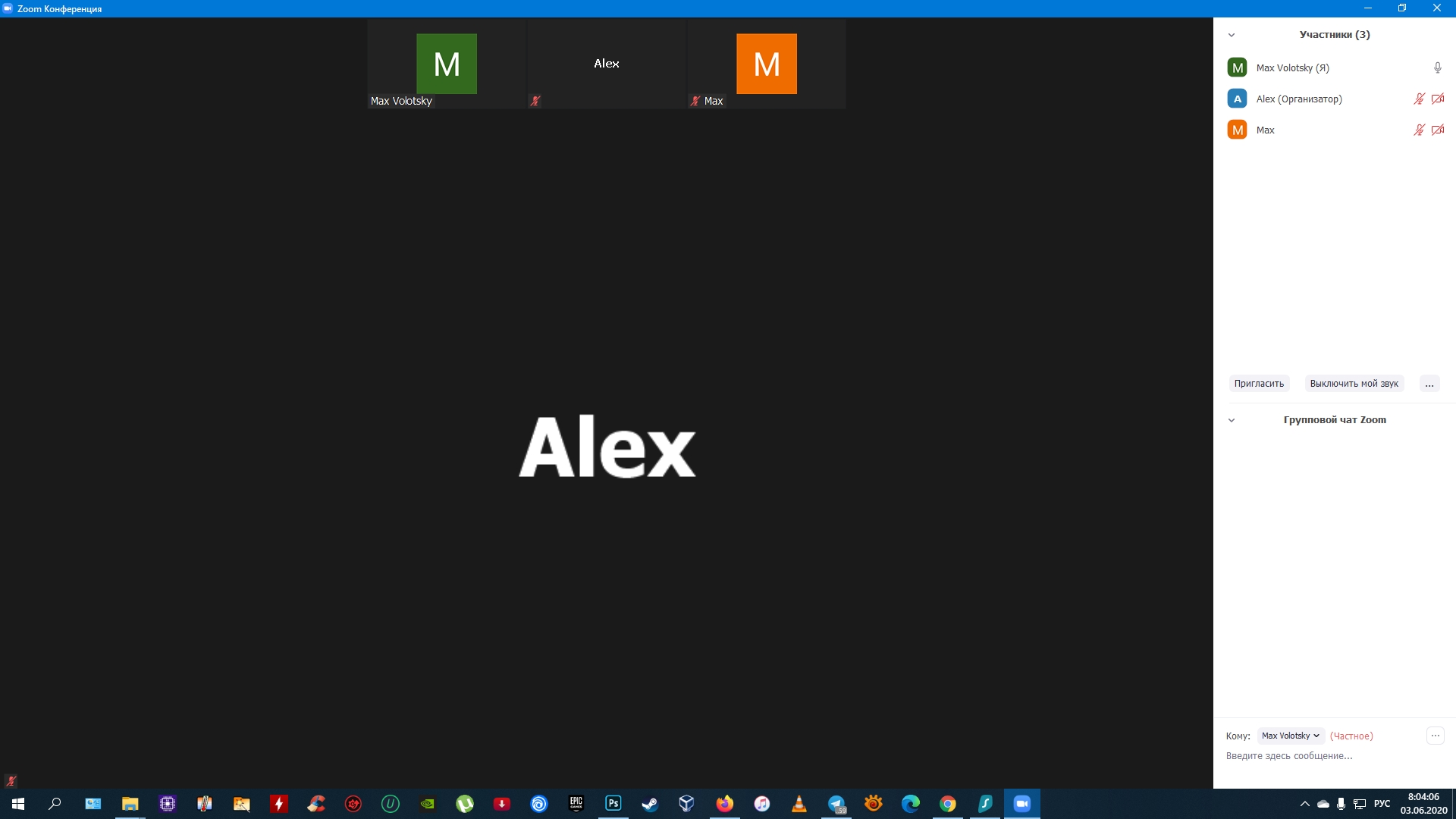This screenshot has width=1456, height=819.
Task: Open Microsoft Edge from the taskbar
Action: [910, 804]
